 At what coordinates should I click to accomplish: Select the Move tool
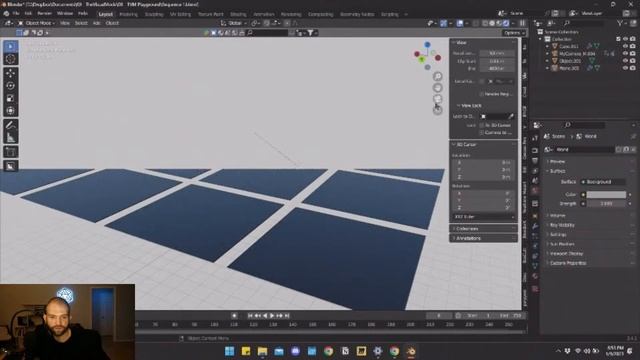point(11,73)
